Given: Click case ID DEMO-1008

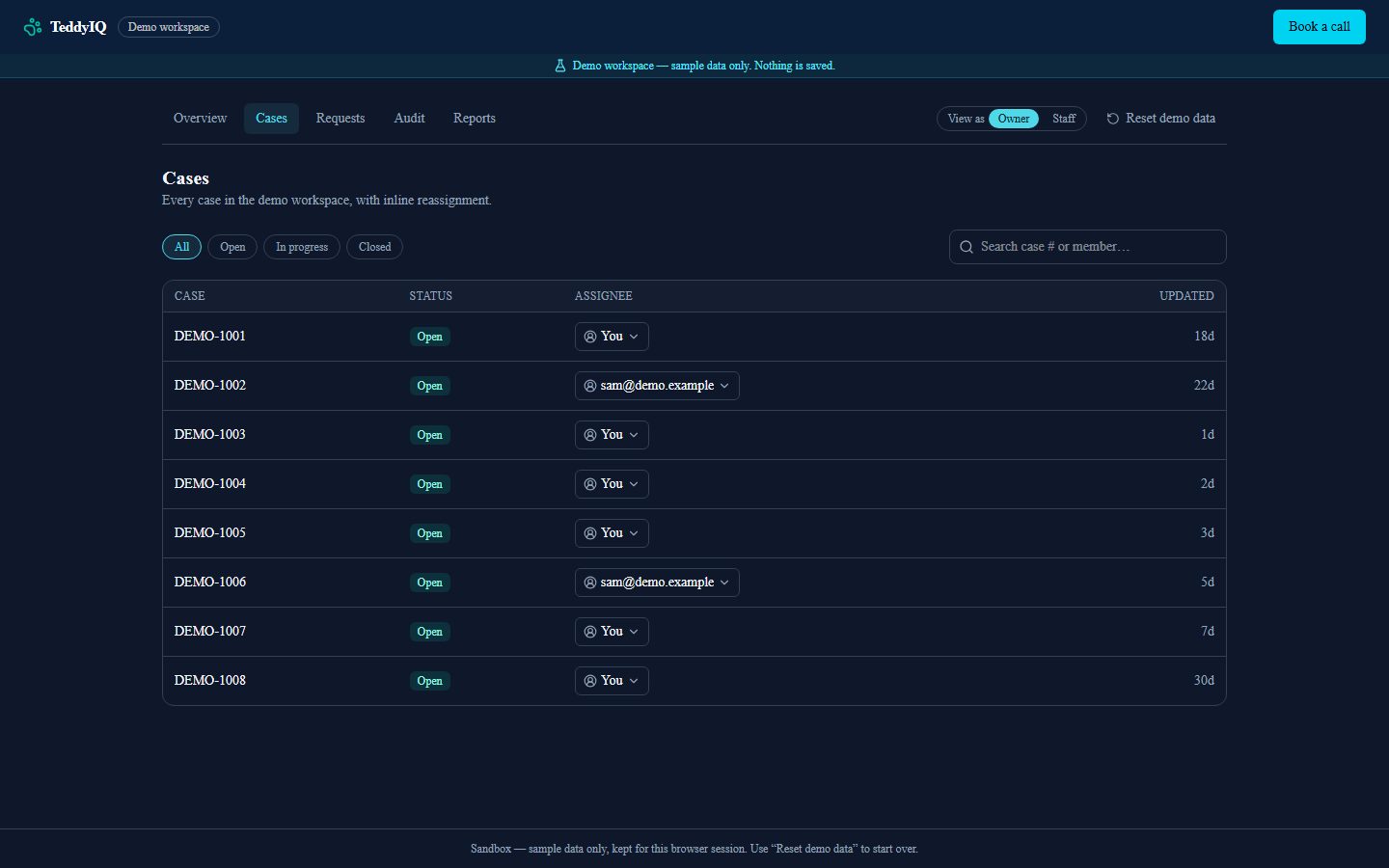Looking at the screenshot, I should click(x=210, y=681).
